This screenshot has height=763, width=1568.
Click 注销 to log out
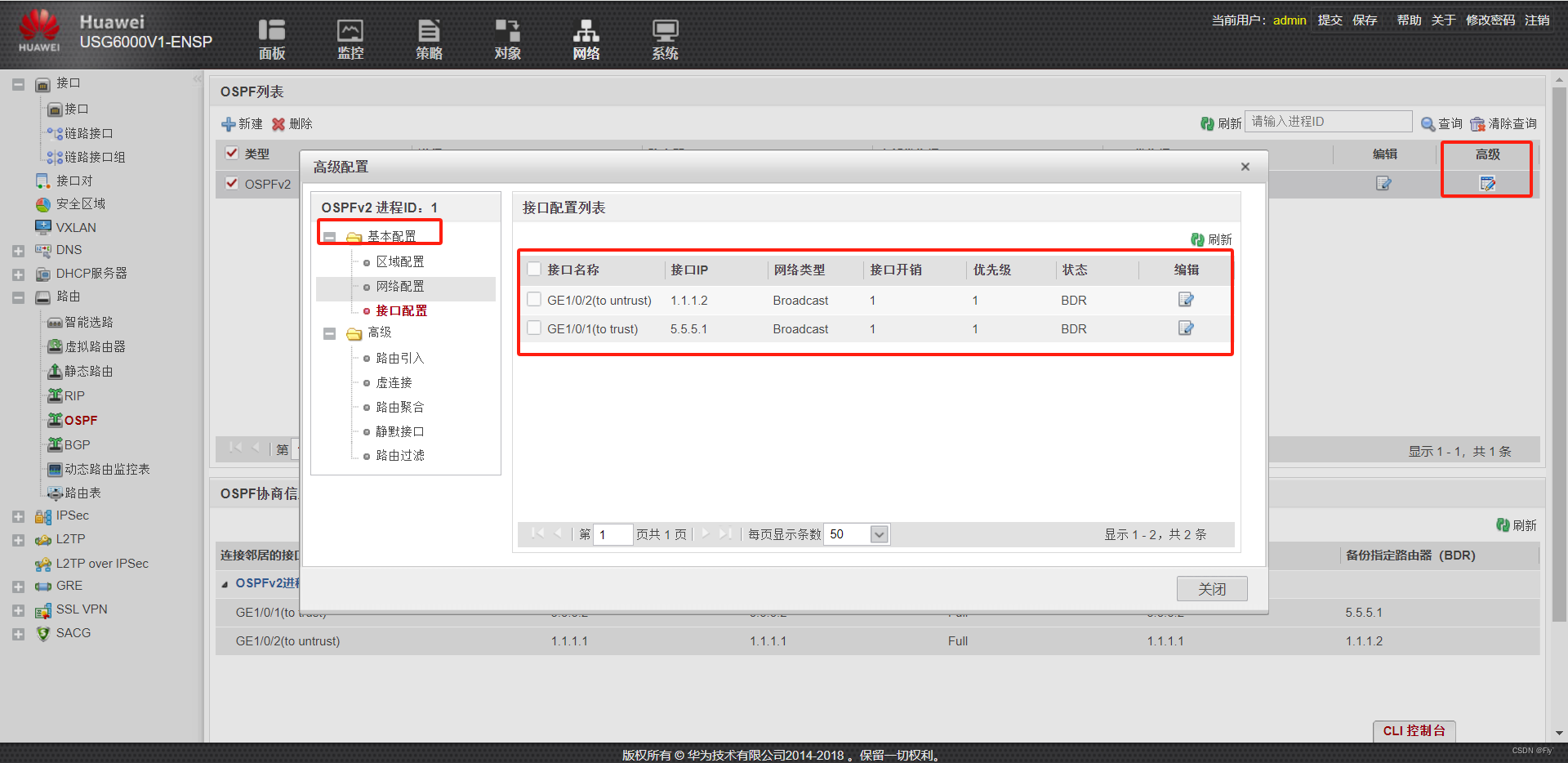pos(1537,20)
